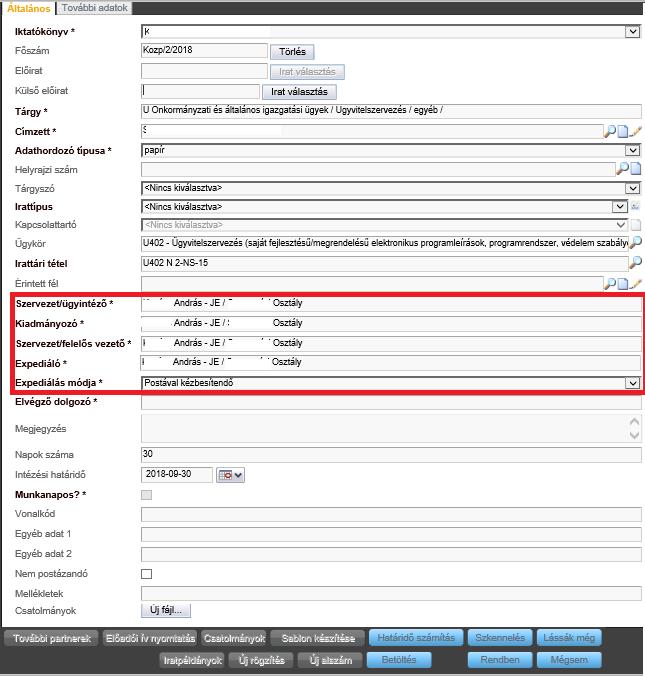Search for a Címzett with magnifier icon

tap(610, 131)
